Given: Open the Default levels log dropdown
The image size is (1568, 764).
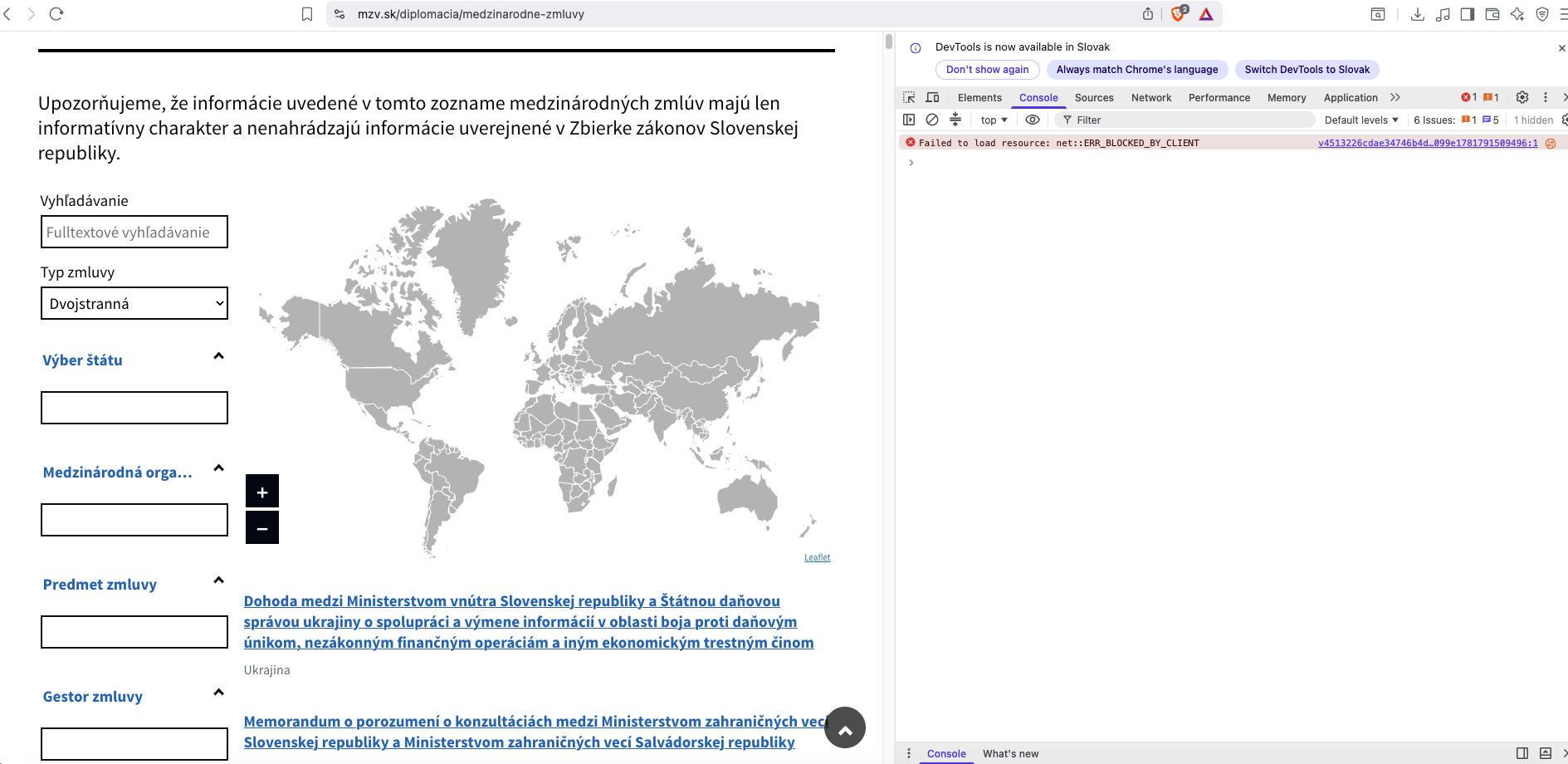Looking at the screenshot, I should (x=1361, y=120).
